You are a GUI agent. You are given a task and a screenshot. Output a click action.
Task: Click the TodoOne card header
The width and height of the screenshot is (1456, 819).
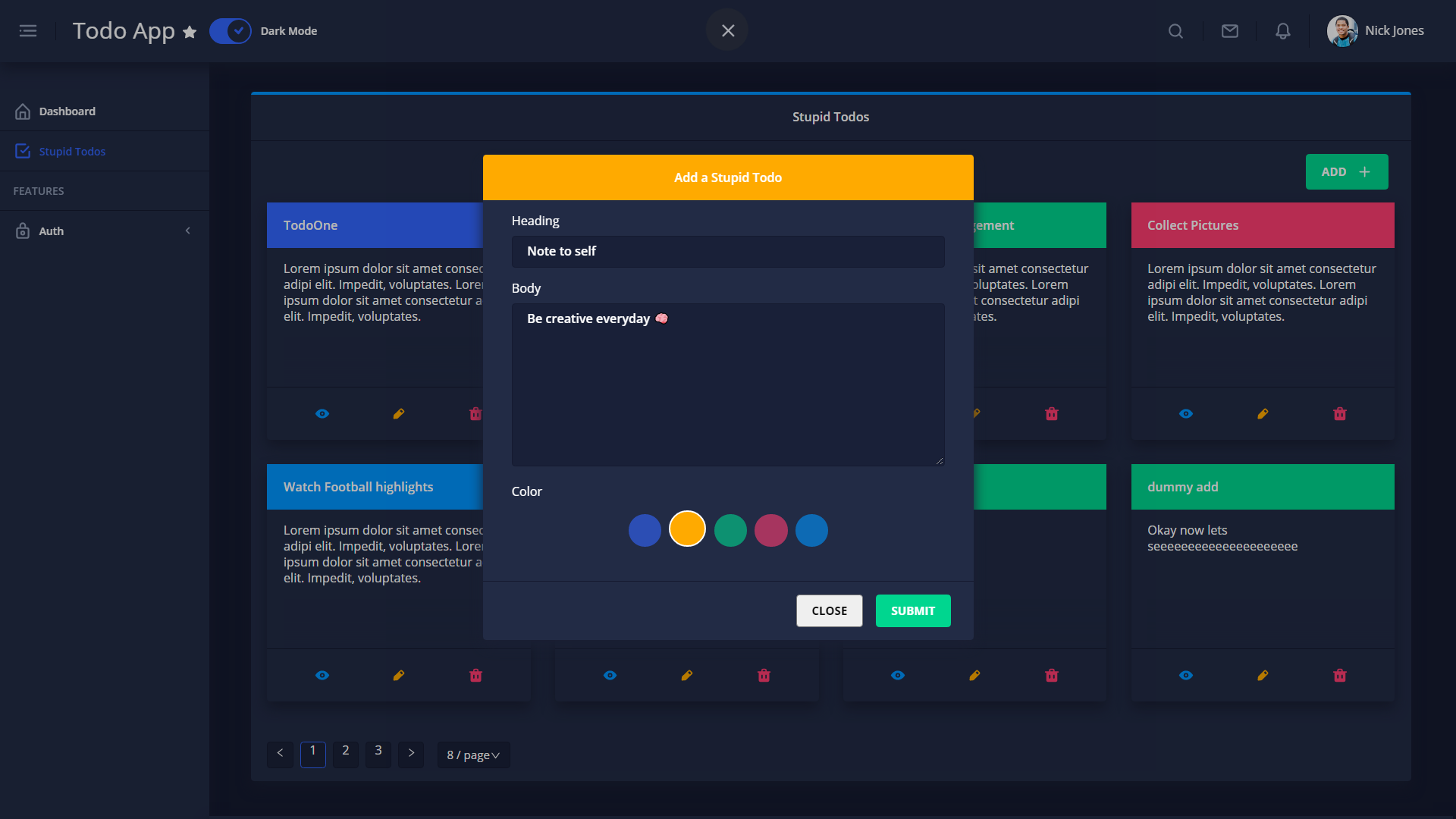[x=375, y=225]
